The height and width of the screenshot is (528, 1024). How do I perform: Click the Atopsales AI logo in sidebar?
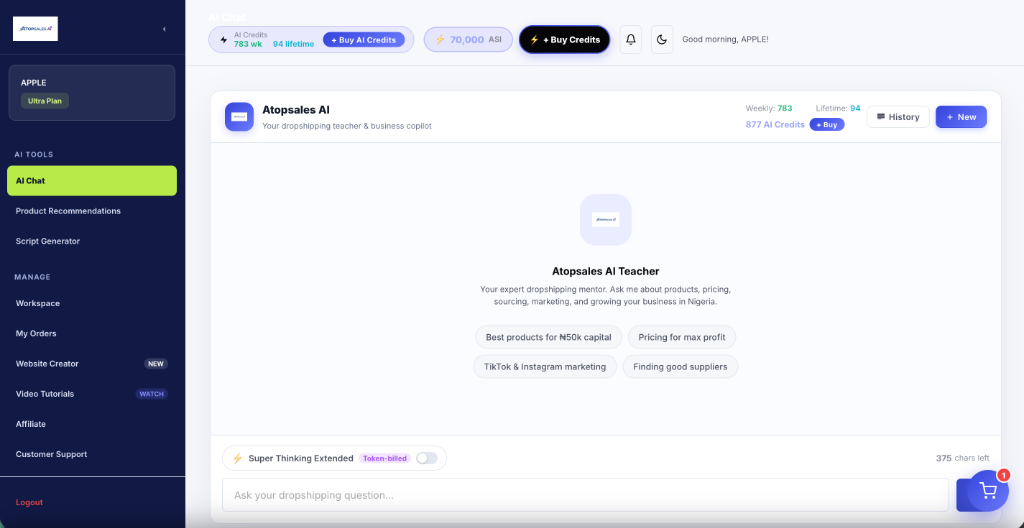tap(35, 29)
